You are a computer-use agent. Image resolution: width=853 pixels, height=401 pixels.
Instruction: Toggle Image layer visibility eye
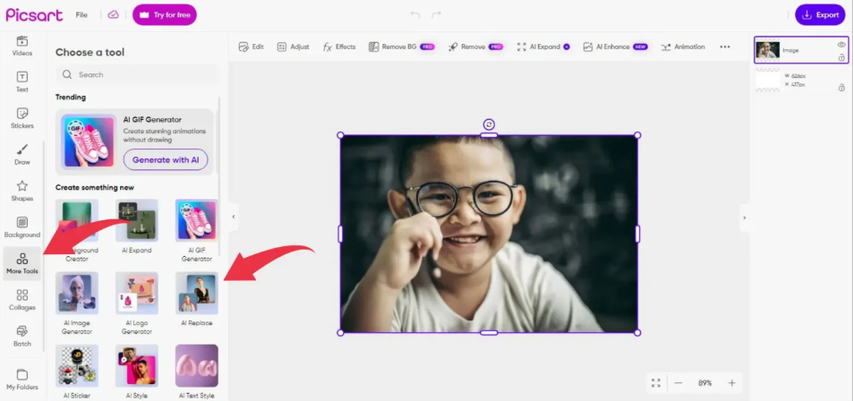(842, 45)
